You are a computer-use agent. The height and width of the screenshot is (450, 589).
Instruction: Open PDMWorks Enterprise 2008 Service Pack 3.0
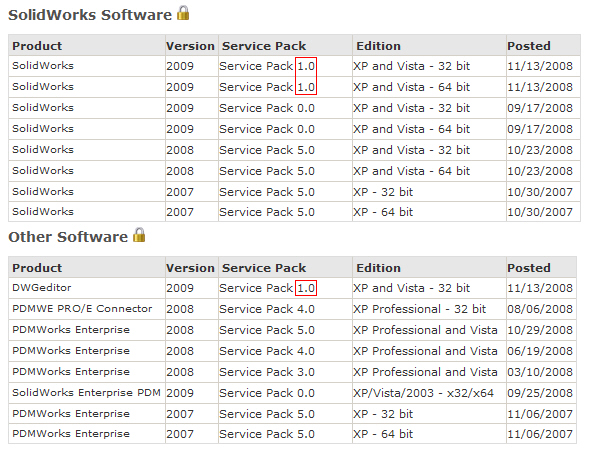pyautogui.click(x=267, y=372)
